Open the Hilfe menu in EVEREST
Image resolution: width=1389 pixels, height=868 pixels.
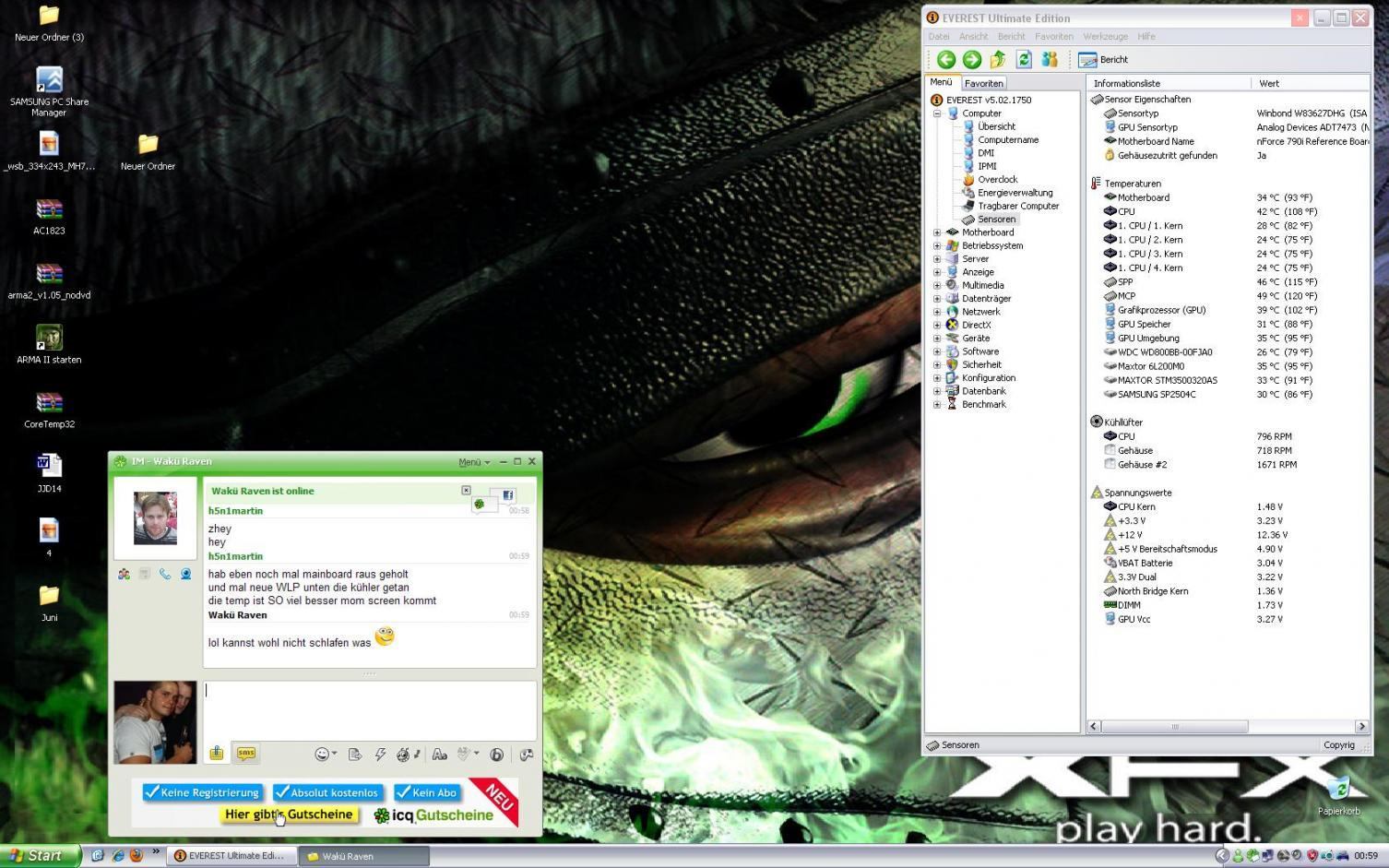point(1146,37)
